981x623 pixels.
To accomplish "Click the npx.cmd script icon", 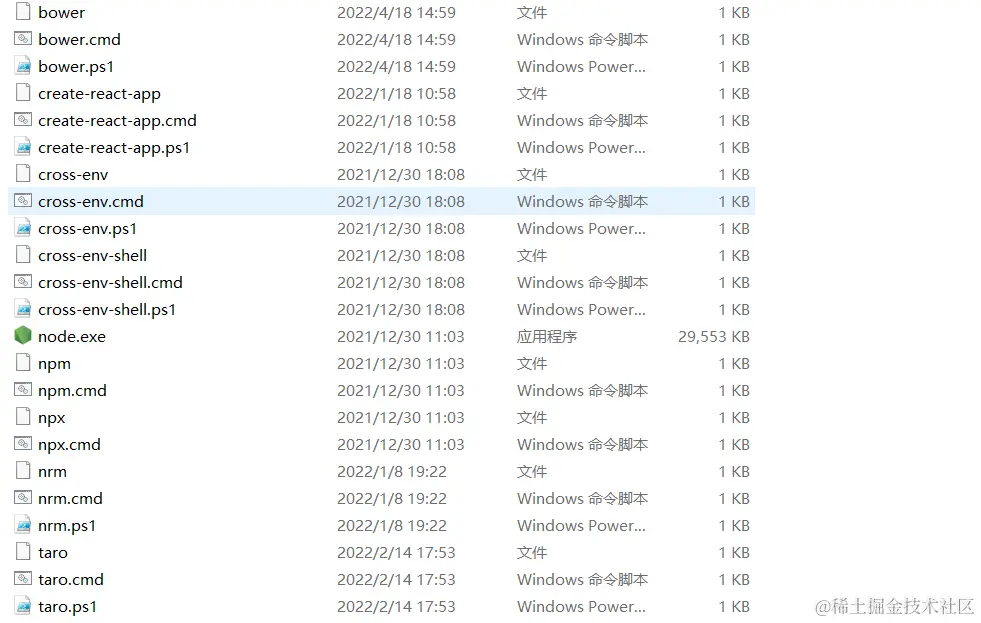I will [23, 443].
